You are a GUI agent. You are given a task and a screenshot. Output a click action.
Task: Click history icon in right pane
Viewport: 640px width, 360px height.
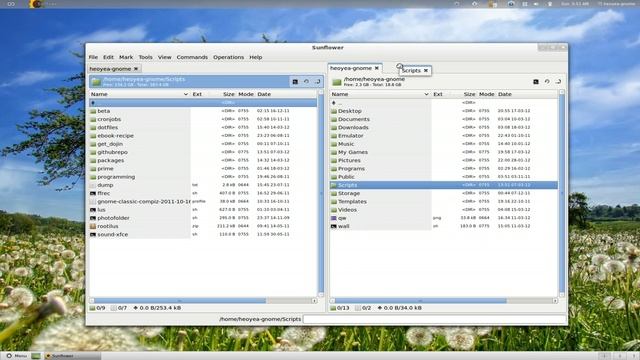click(x=547, y=82)
